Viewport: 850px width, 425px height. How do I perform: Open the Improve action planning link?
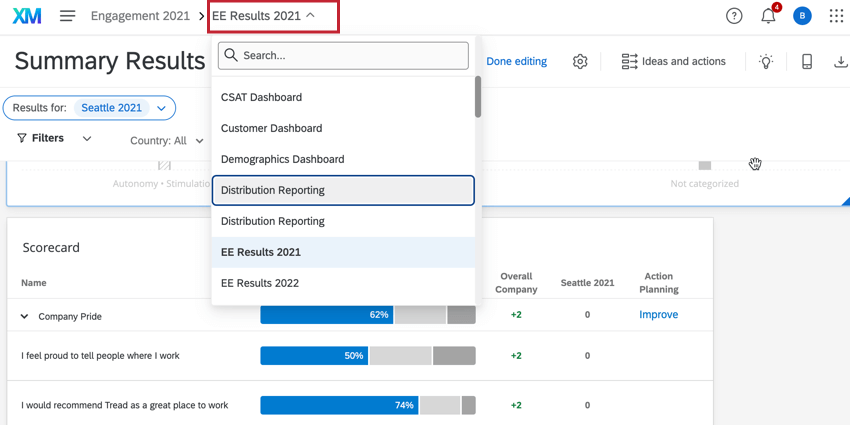click(658, 314)
